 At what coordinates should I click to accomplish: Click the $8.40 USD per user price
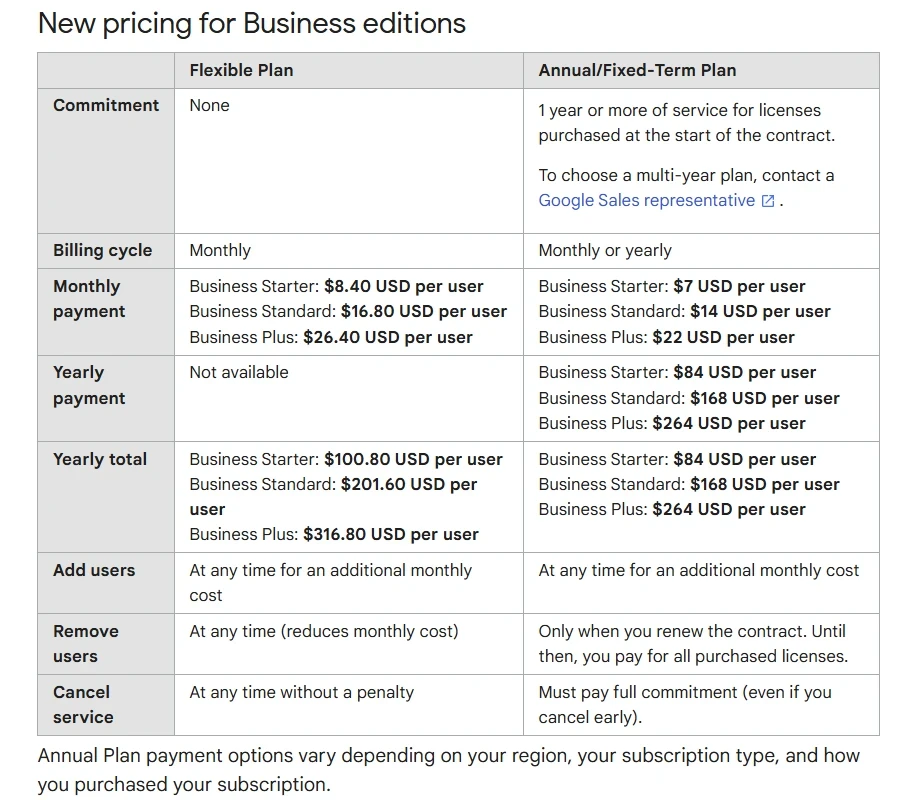click(x=403, y=286)
